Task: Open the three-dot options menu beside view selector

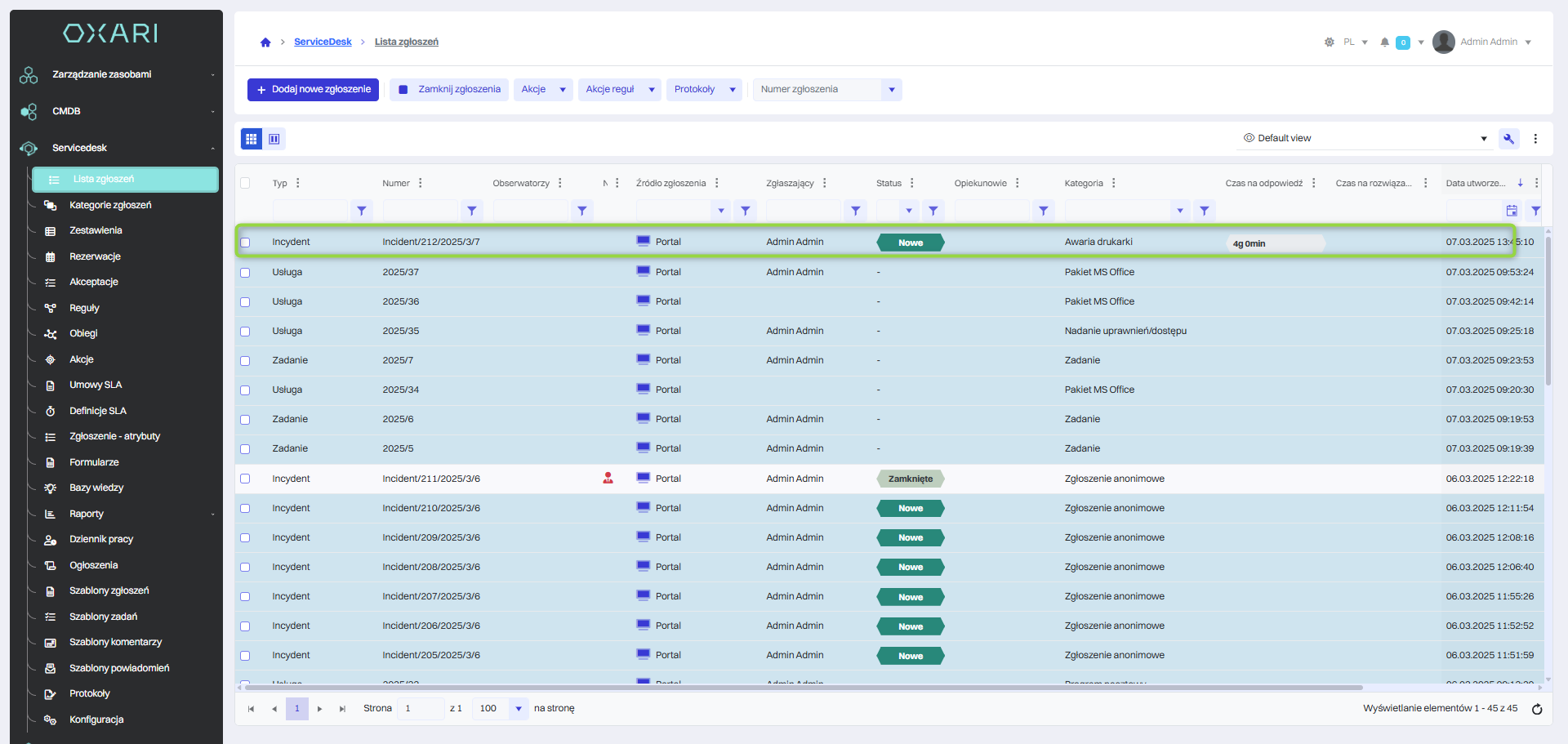Action: click(1535, 139)
